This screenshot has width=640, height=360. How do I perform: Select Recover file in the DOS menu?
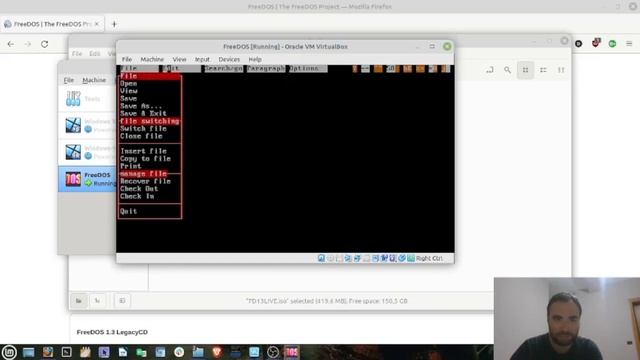pyautogui.click(x=145, y=181)
